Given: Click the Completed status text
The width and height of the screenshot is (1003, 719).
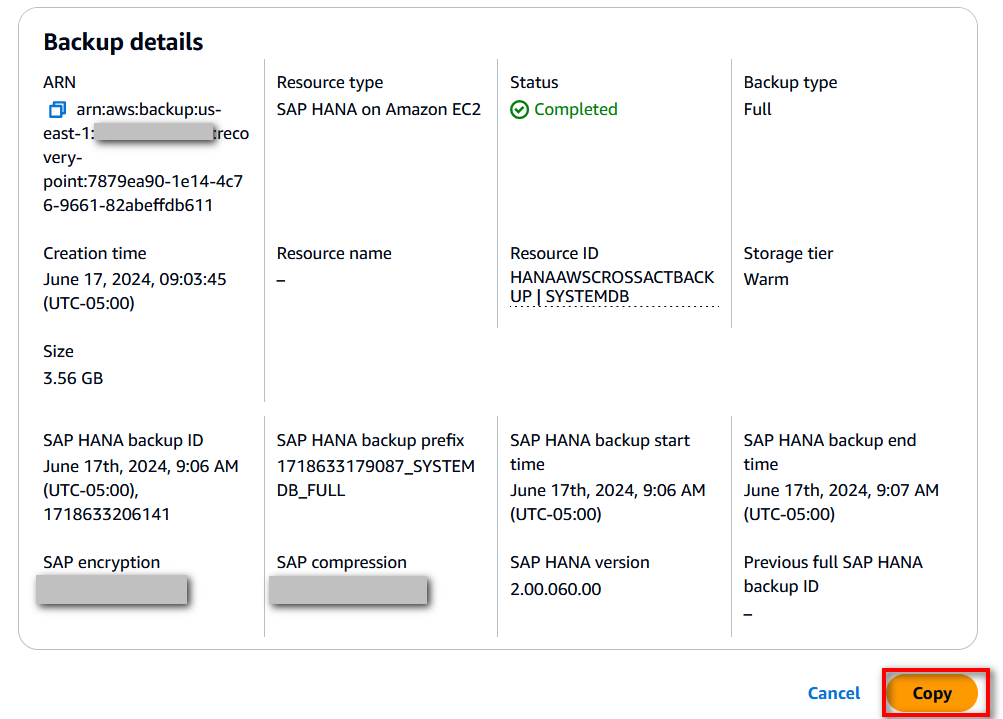Looking at the screenshot, I should [575, 109].
